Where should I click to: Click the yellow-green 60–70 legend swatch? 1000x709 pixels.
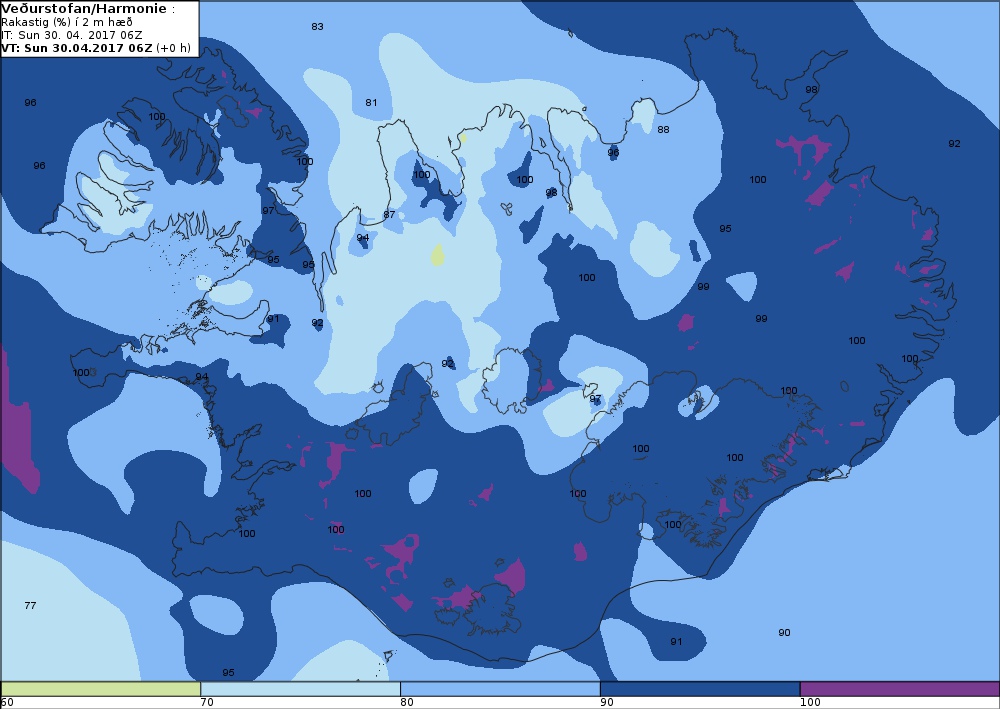[x=101, y=689]
